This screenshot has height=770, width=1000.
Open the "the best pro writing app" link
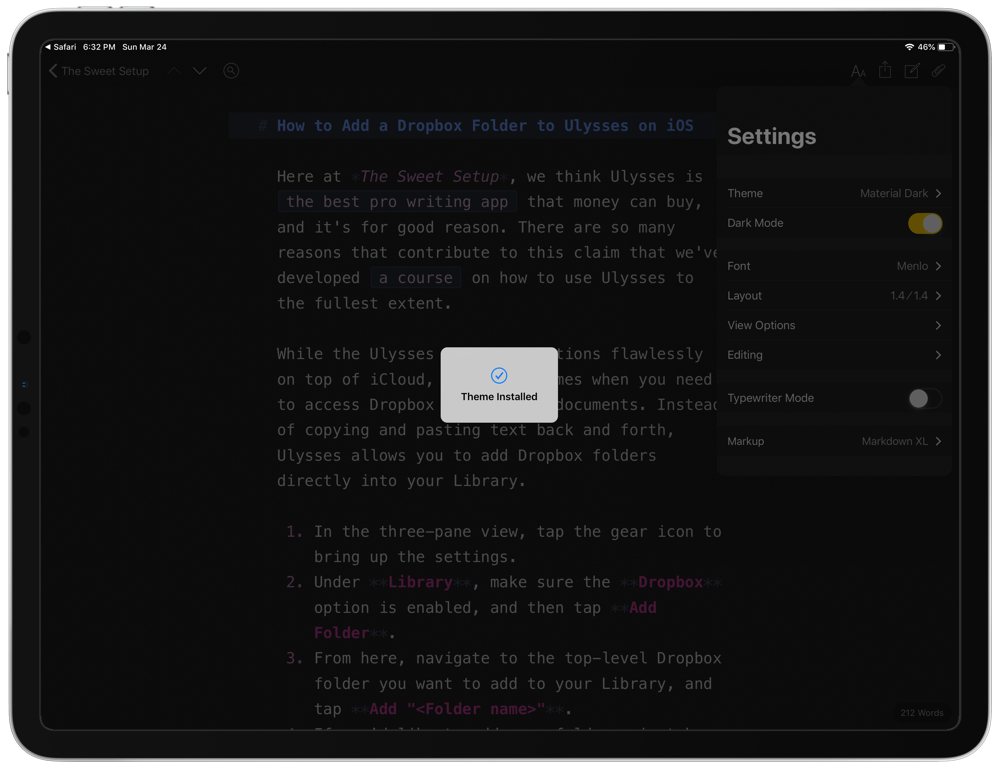coord(397,202)
